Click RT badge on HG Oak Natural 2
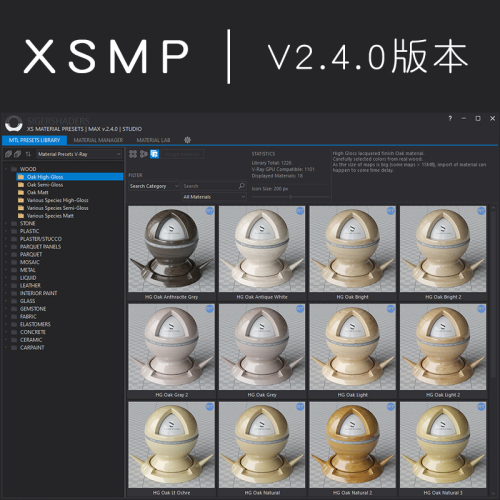The width and height of the screenshot is (500, 500). click(391, 407)
